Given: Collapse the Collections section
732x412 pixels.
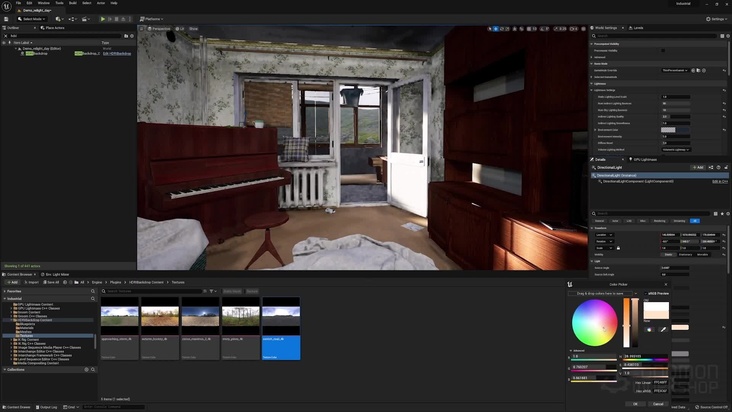Looking at the screenshot, I should point(5,370).
